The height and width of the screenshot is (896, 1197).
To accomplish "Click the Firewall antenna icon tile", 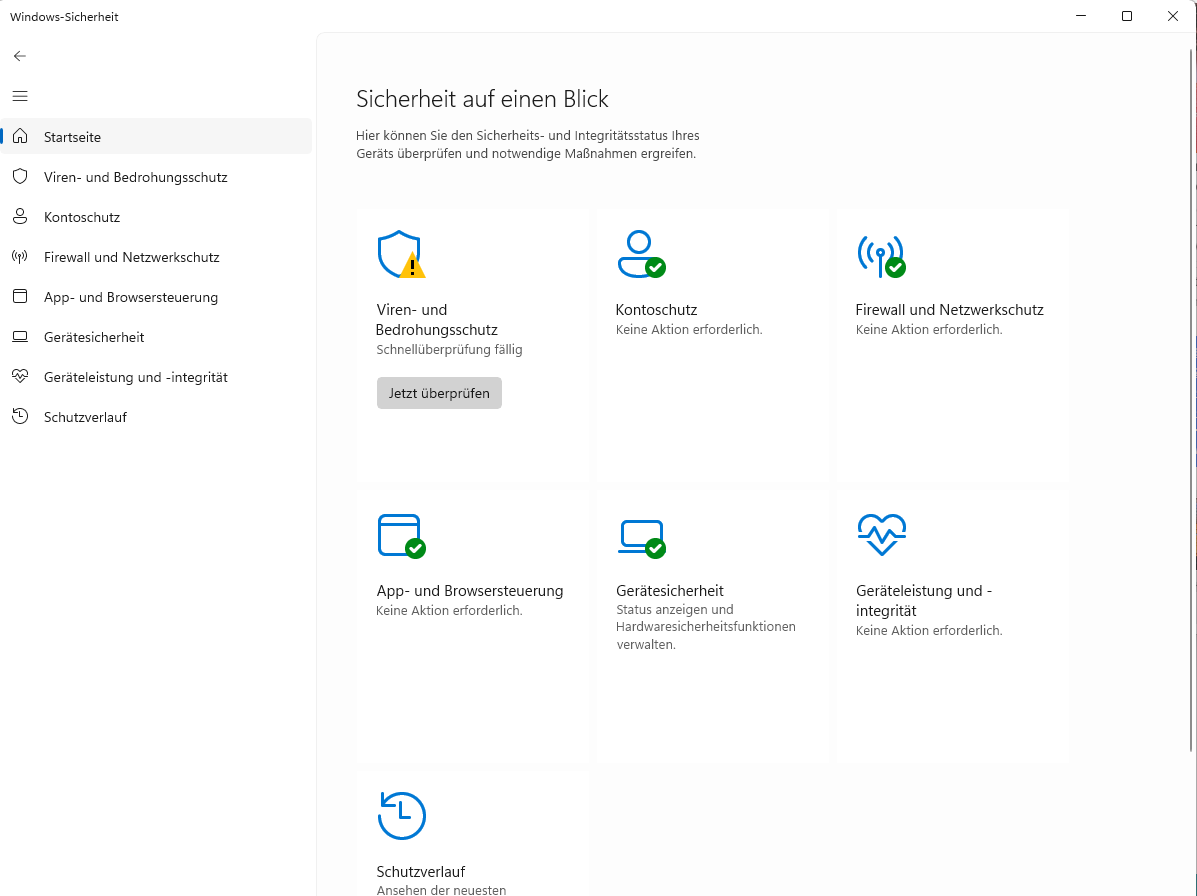I will [880, 255].
